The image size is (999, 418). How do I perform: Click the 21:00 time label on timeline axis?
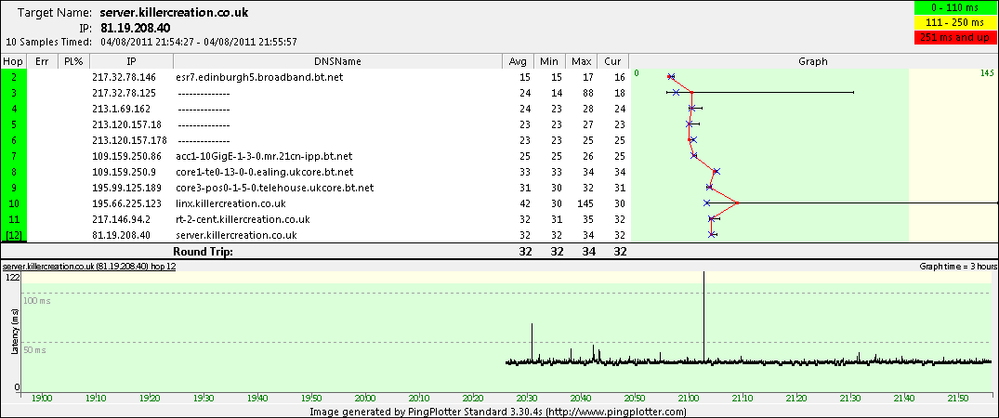(x=689, y=398)
